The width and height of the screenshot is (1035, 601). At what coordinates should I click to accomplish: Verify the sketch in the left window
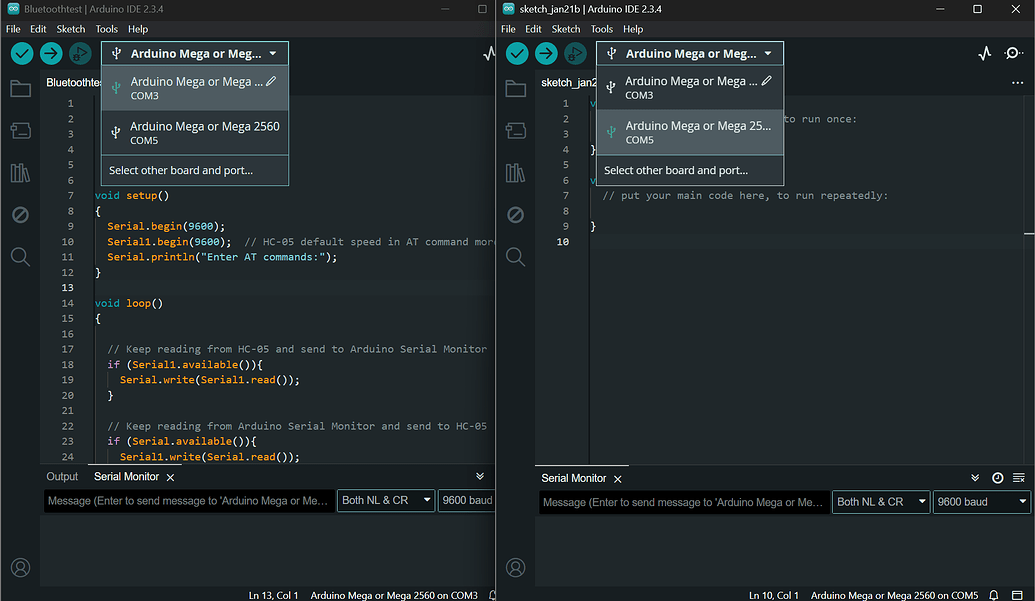(21, 53)
